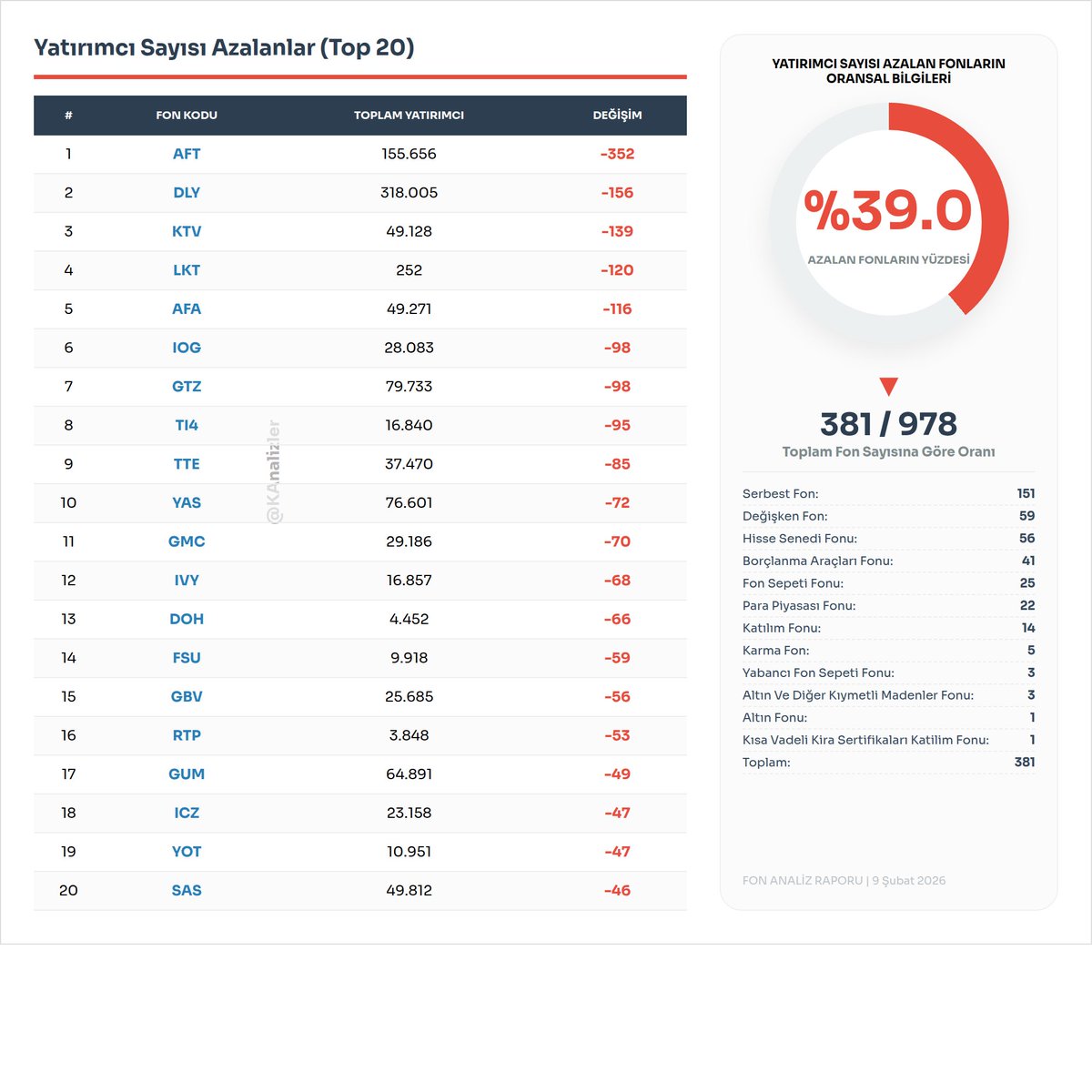The width and height of the screenshot is (1092, 1092).
Task: Click the IVY fund code
Action: (187, 580)
